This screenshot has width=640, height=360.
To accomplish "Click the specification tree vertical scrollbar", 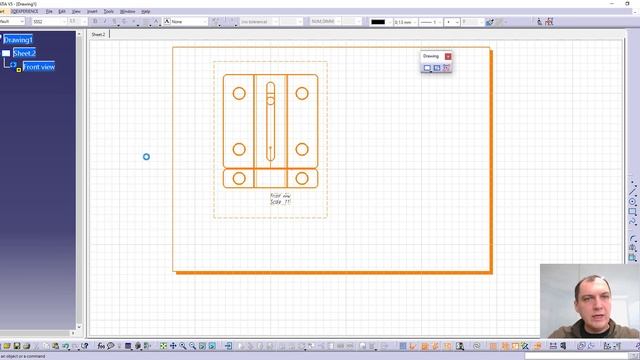I will [x=79, y=180].
